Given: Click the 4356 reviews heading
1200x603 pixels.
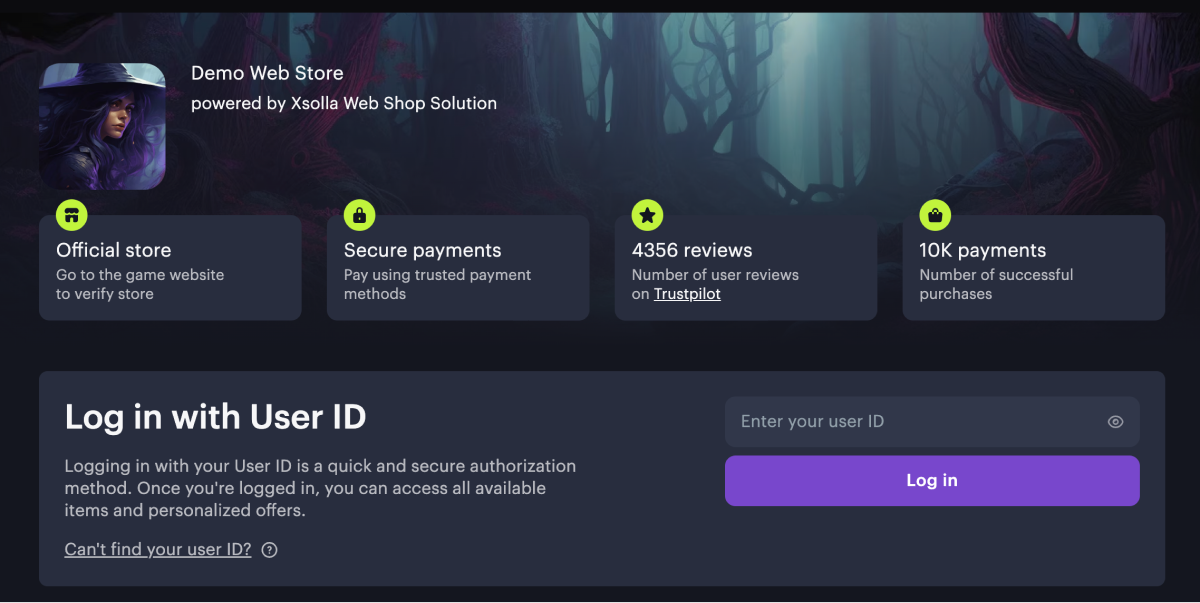Looking at the screenshot, I should click(x=692, y=250).
